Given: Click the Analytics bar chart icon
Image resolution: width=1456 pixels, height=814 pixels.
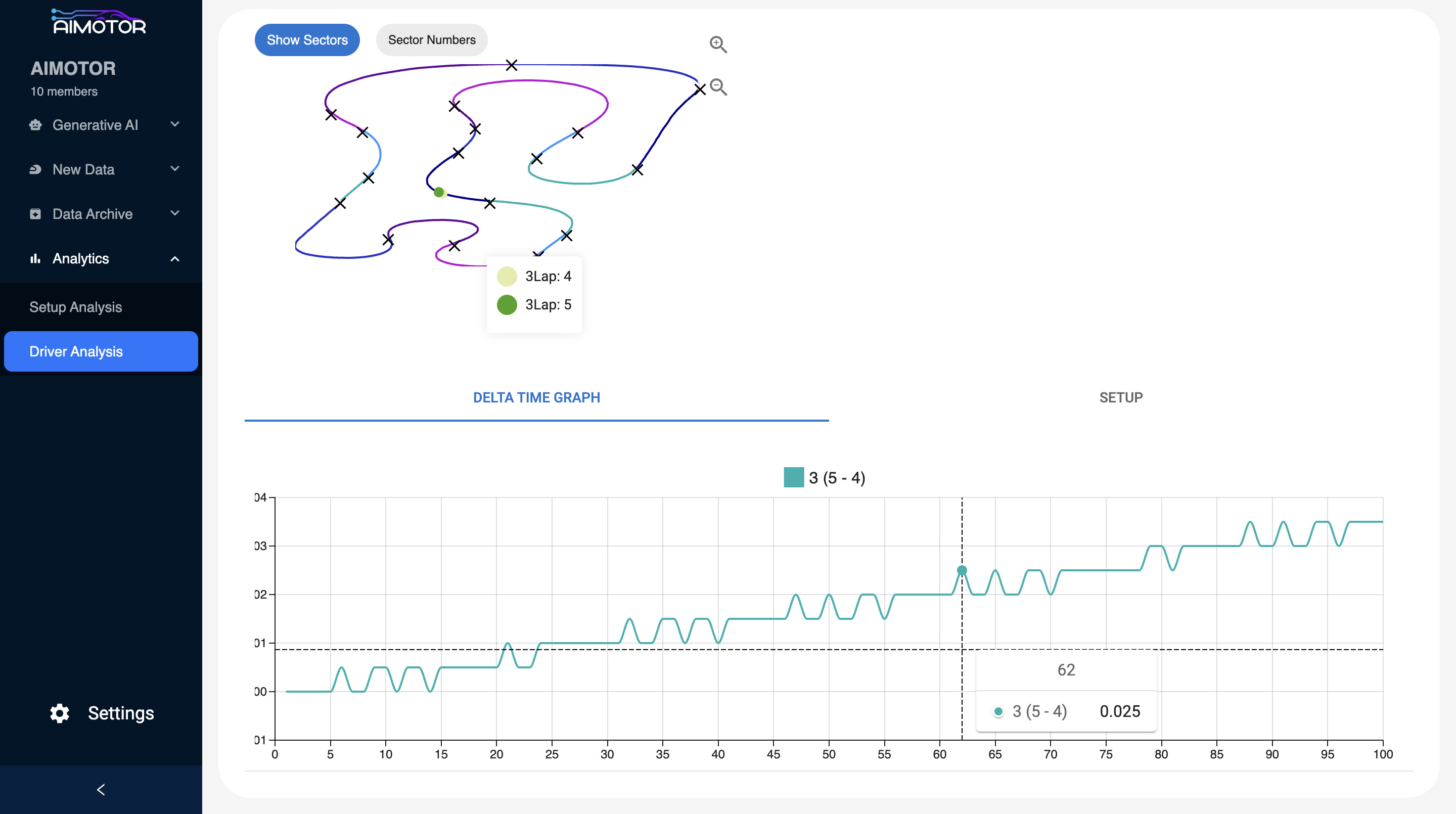Looking at the screenshot, I should [x=35, y=258].
